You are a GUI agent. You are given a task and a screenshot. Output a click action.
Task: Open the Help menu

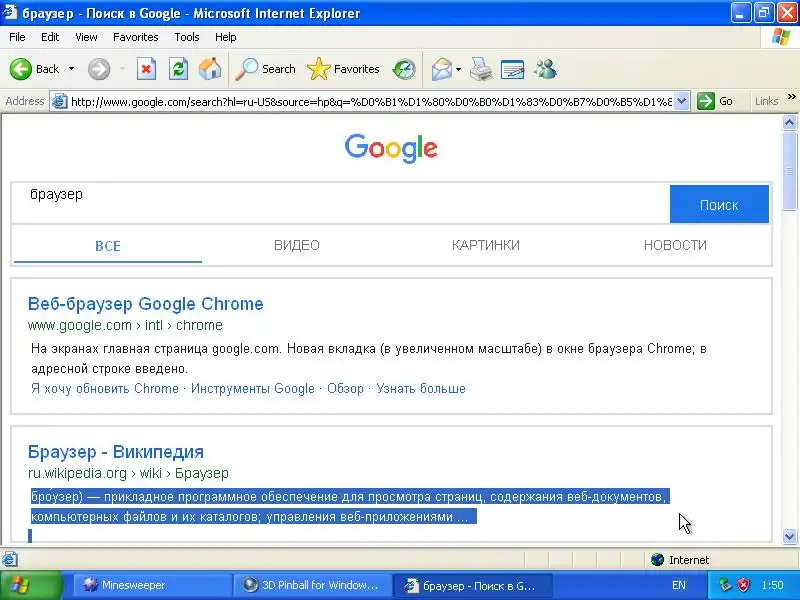coord(226,37)
